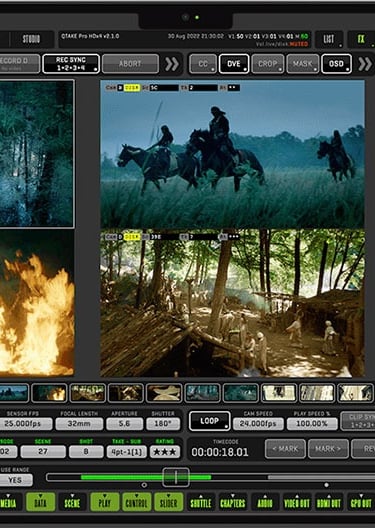The height and width of the screenshot is (528, 375).
Task: Expand effects toolbar with right double chevron
Action: (365, 64)
